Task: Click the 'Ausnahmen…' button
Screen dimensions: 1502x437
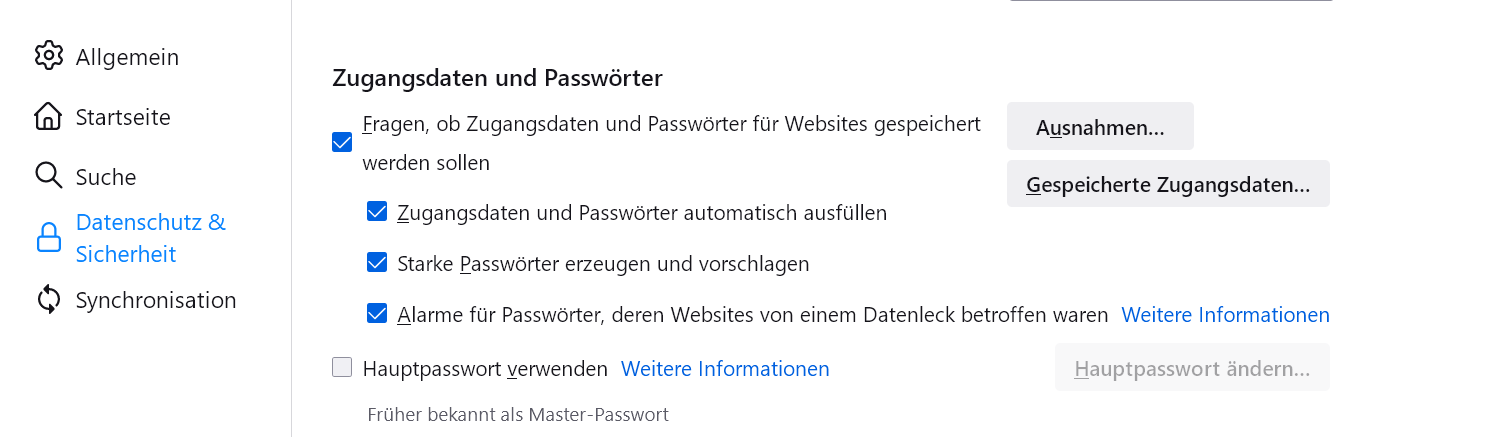Action: coord(1100,127)
